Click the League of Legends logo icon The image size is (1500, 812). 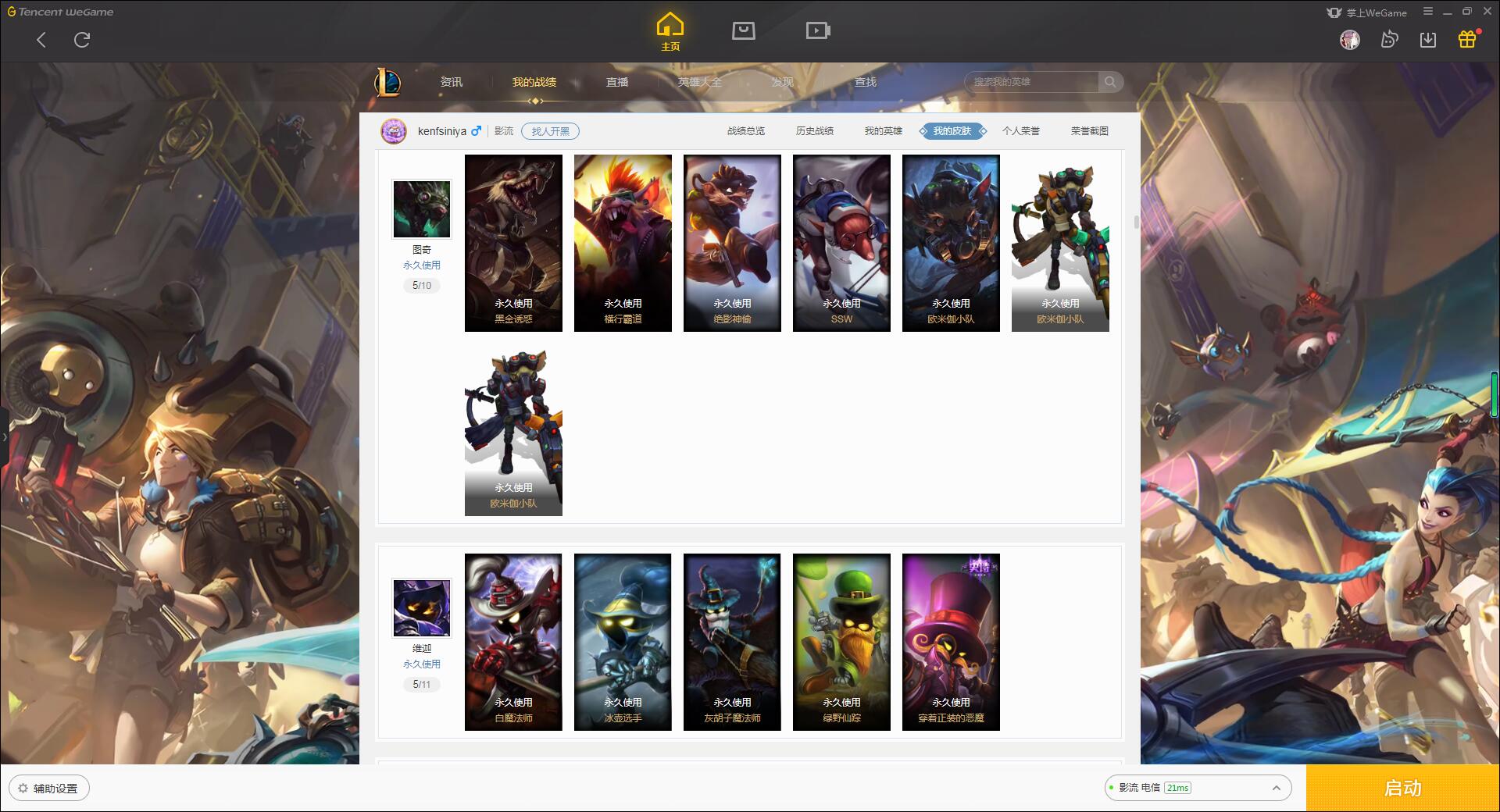tap(388, 82)
